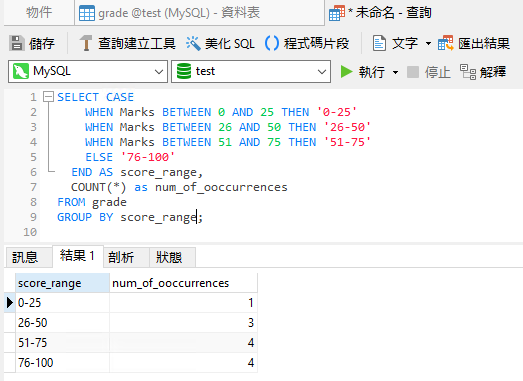Collapse the SELECT CASE code block
523x381 pixels.
pyautogui.click(x=49, y=97)
